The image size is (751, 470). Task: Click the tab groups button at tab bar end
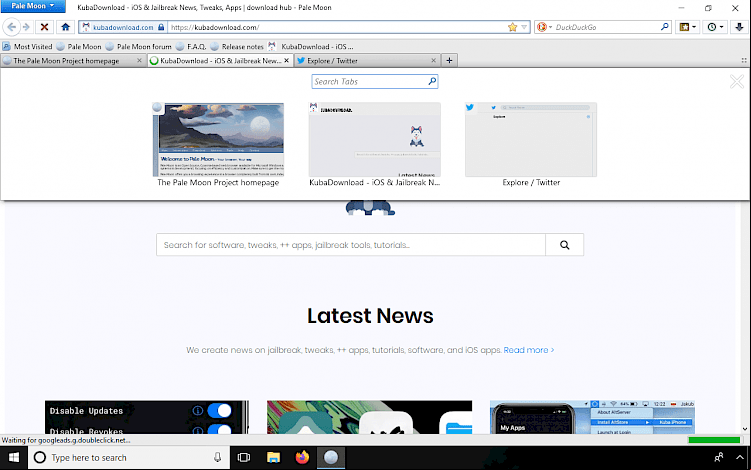[x=744, y=60]
